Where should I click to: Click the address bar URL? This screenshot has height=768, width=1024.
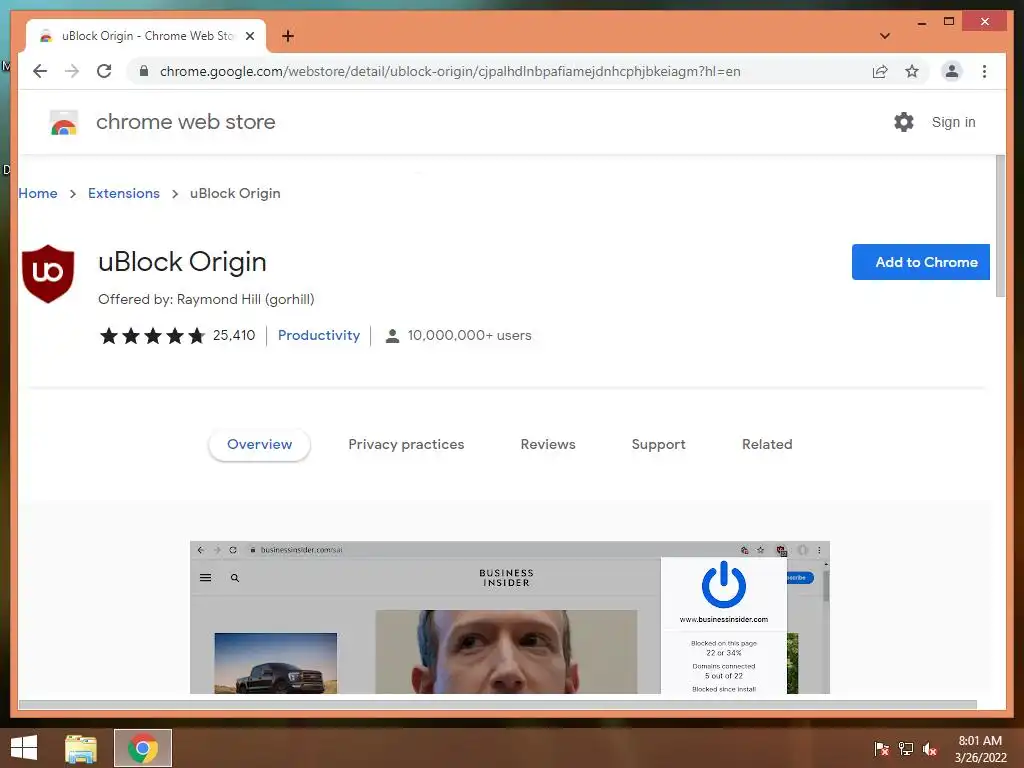pyautogui.click(x=450, y=71)
